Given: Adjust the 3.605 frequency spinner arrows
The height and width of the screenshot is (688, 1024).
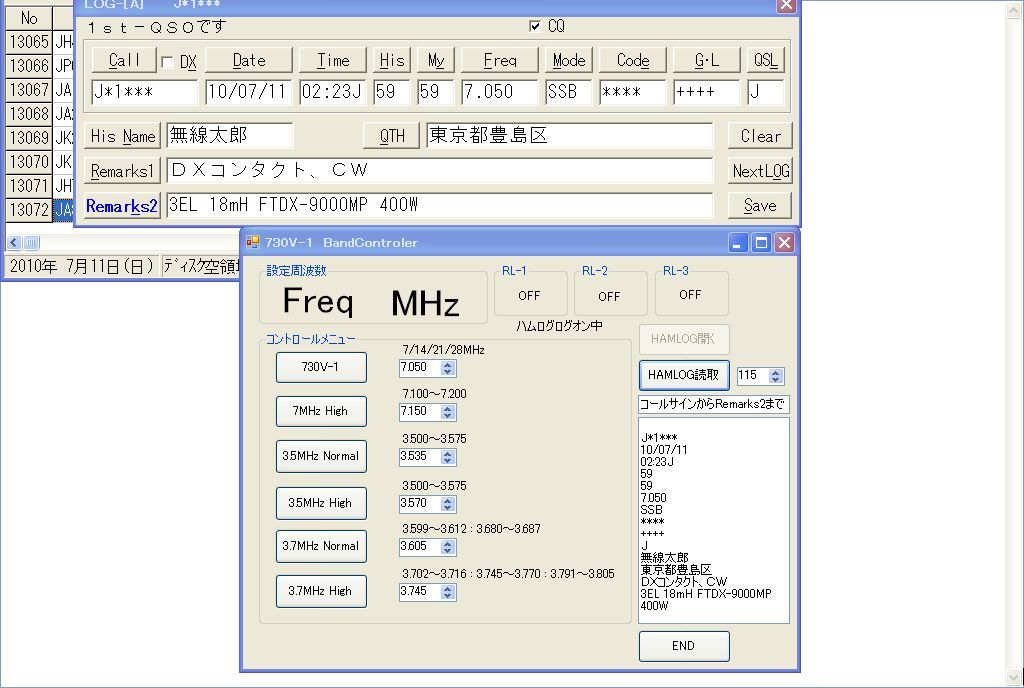Looking at the screenshot, I should point(447,547).
